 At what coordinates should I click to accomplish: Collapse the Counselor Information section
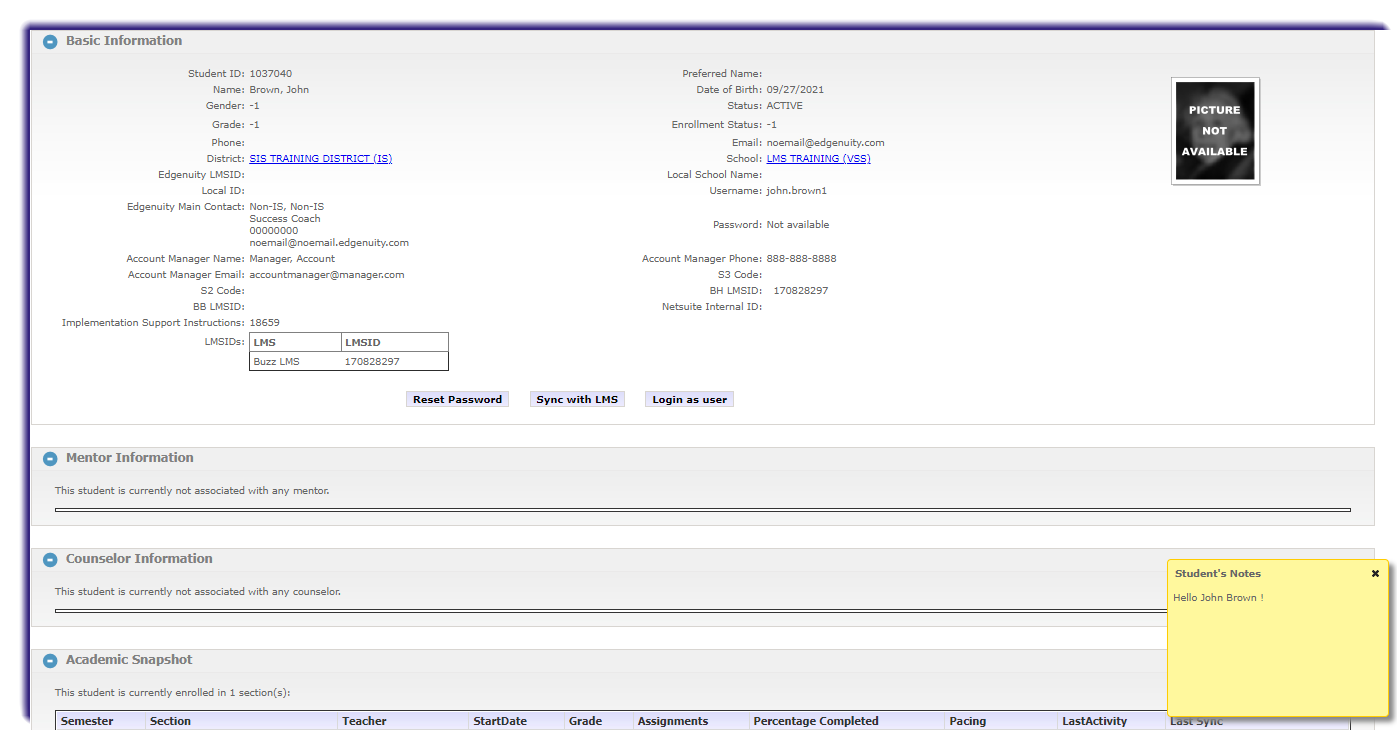click(50, 560)
